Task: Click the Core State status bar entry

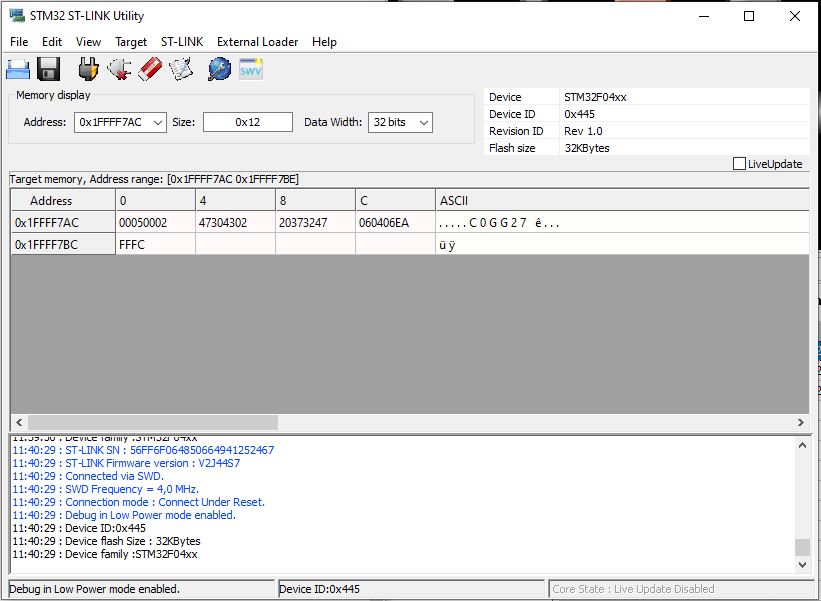Action: [x=633, y=589]
